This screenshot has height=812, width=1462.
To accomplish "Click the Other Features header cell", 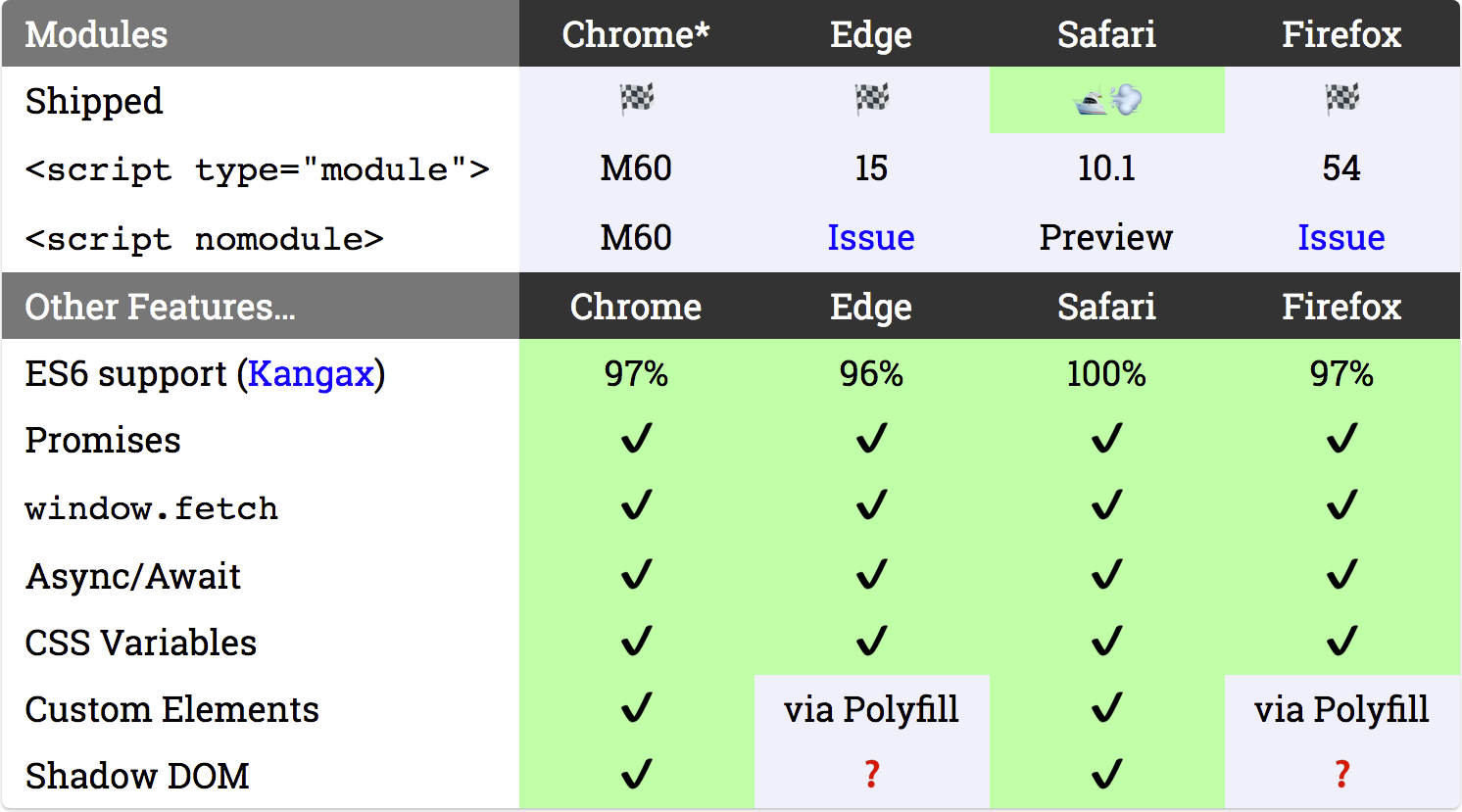I will tap(160, 307).
